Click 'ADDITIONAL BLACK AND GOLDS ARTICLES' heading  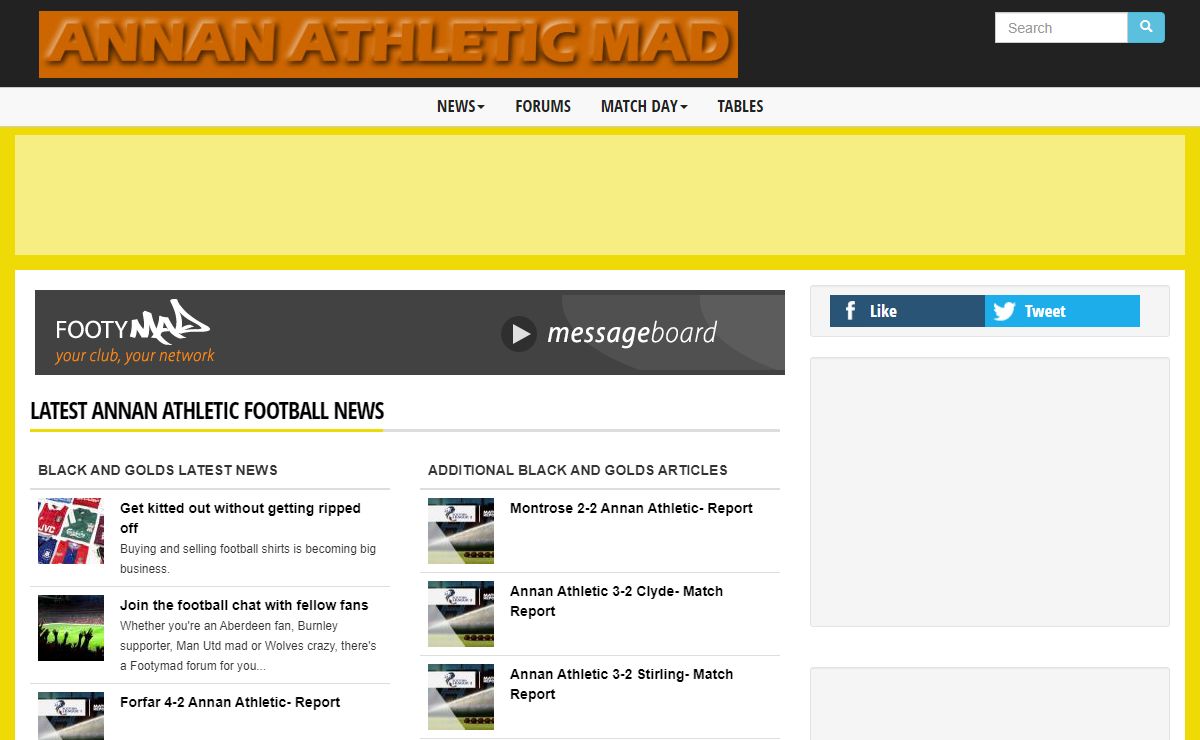(578, 470)
